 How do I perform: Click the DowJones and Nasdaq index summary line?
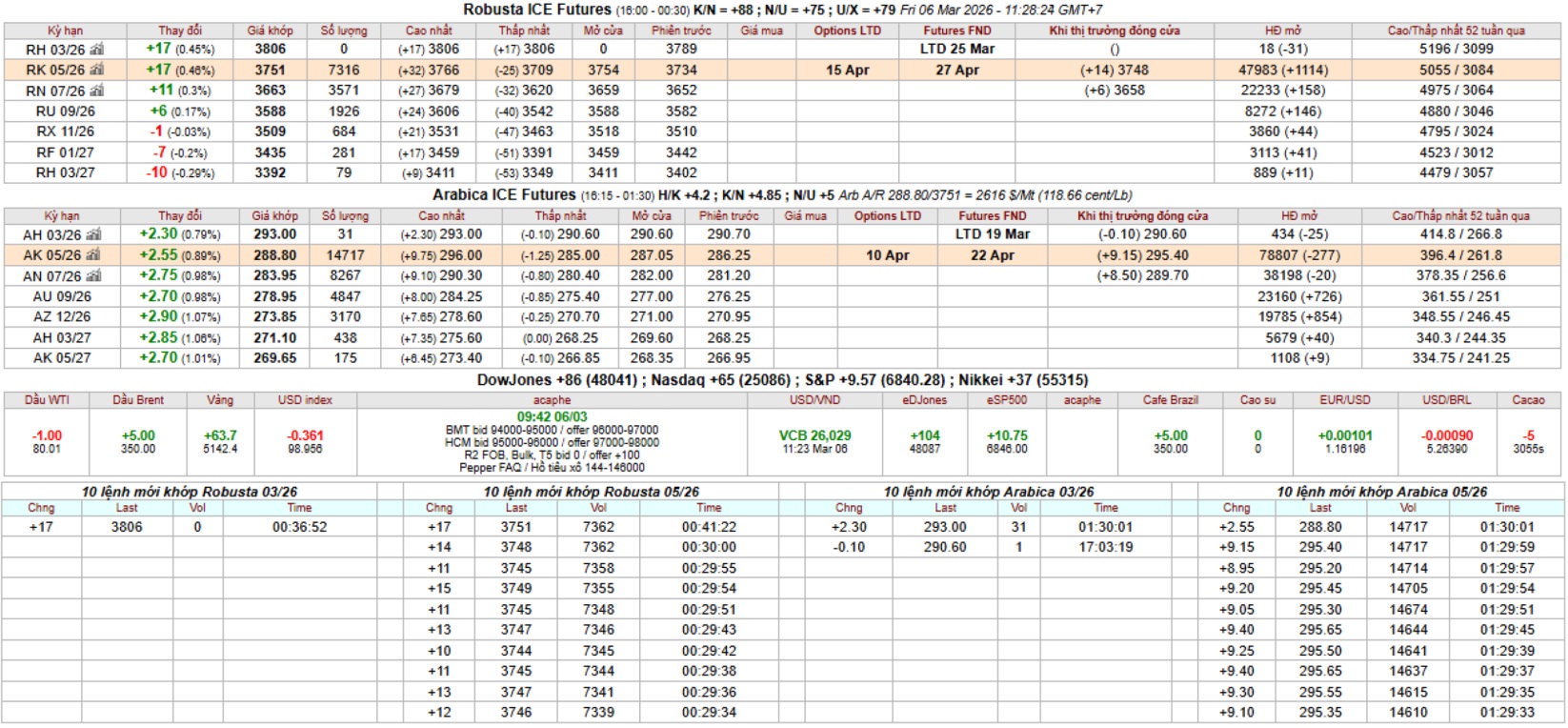pos(783,380)
